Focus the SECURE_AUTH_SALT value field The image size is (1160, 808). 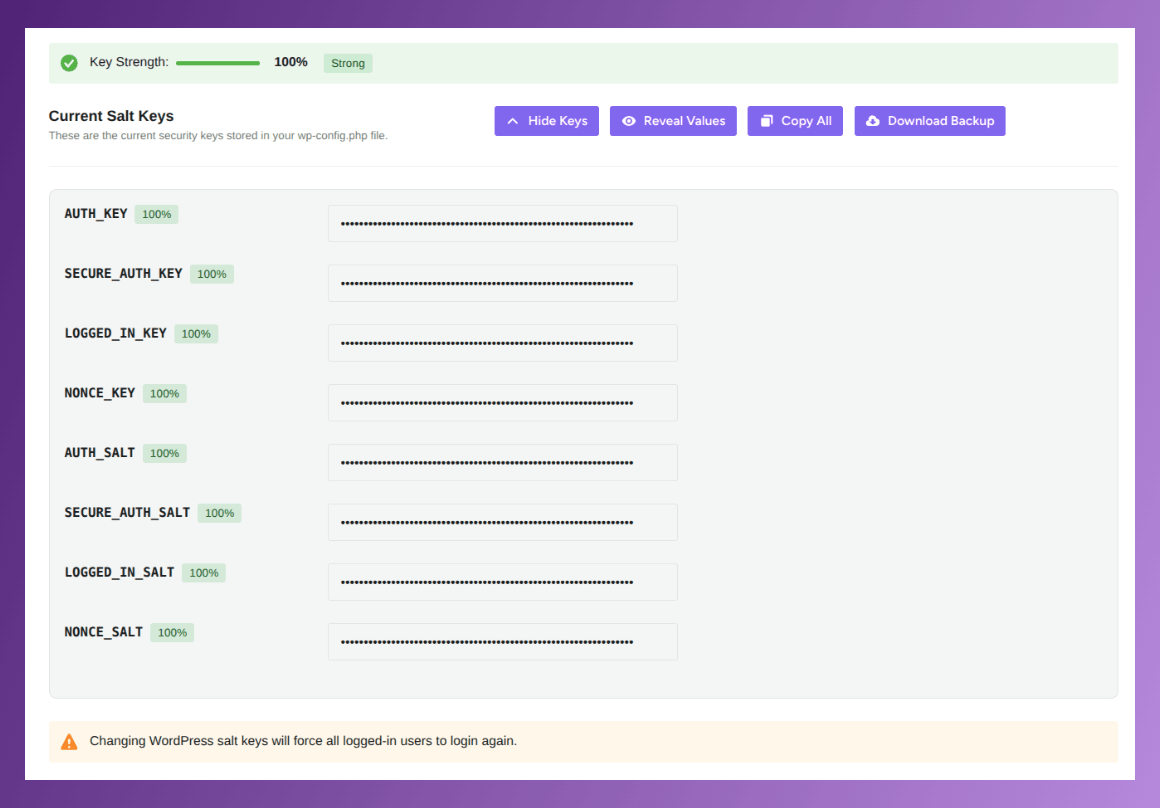tap(503, 522)
